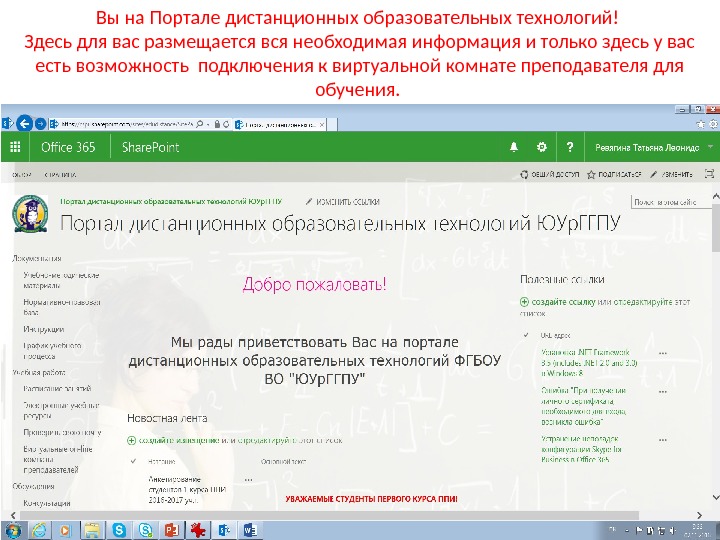720x540 pixels.
Task: Click 'Документация' heading in left navigation
Action: point(37,259)
